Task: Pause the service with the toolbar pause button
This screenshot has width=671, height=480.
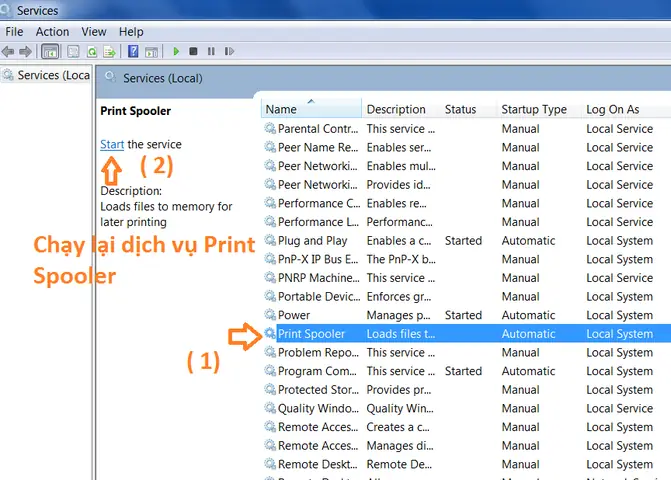Action: pos(211,51)
